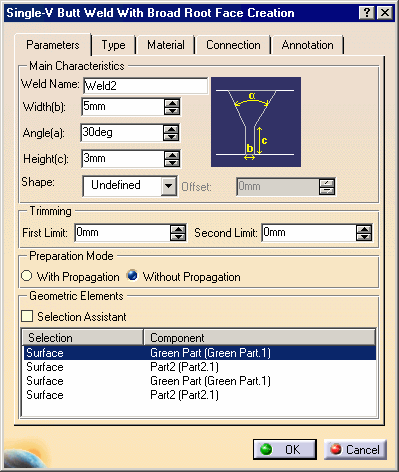Click the Weld Name input field
399x472 pixels.
(145, 86)
